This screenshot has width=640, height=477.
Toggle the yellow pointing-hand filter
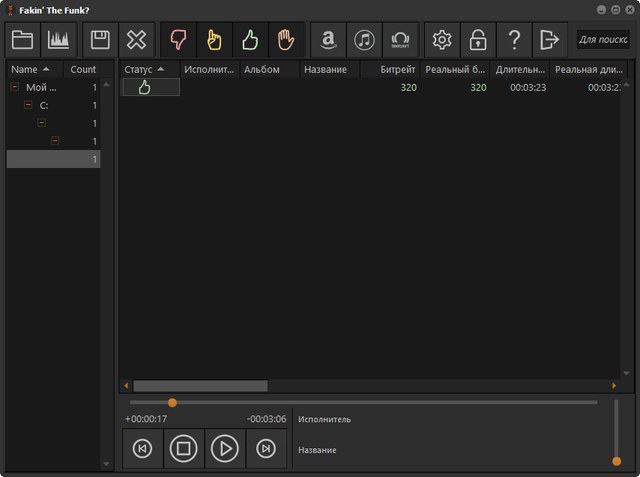pyautogui.click(x=213, y=40)
